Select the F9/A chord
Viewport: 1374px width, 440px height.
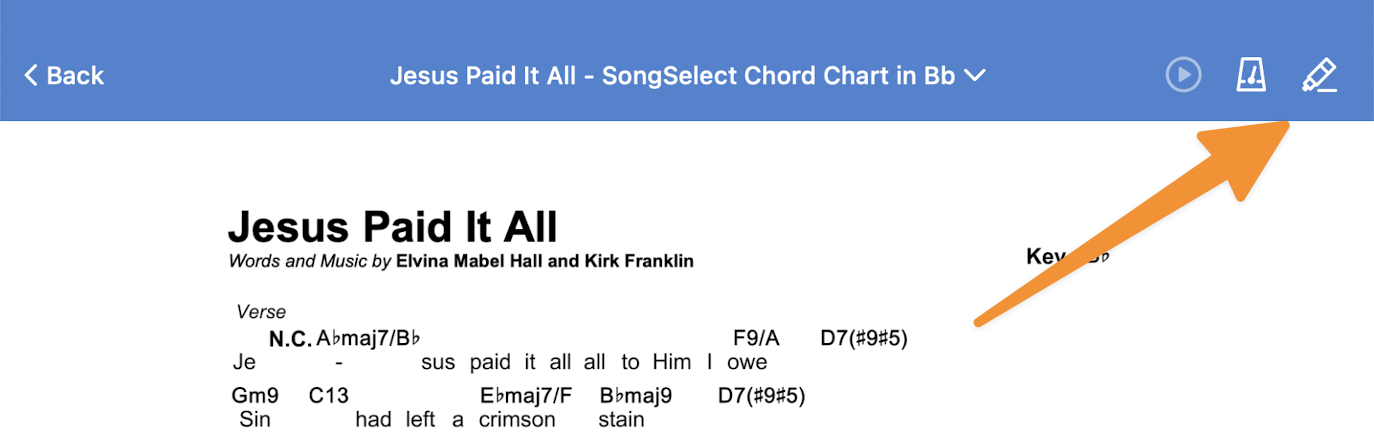pyautogui.click(x=756, y=338)
